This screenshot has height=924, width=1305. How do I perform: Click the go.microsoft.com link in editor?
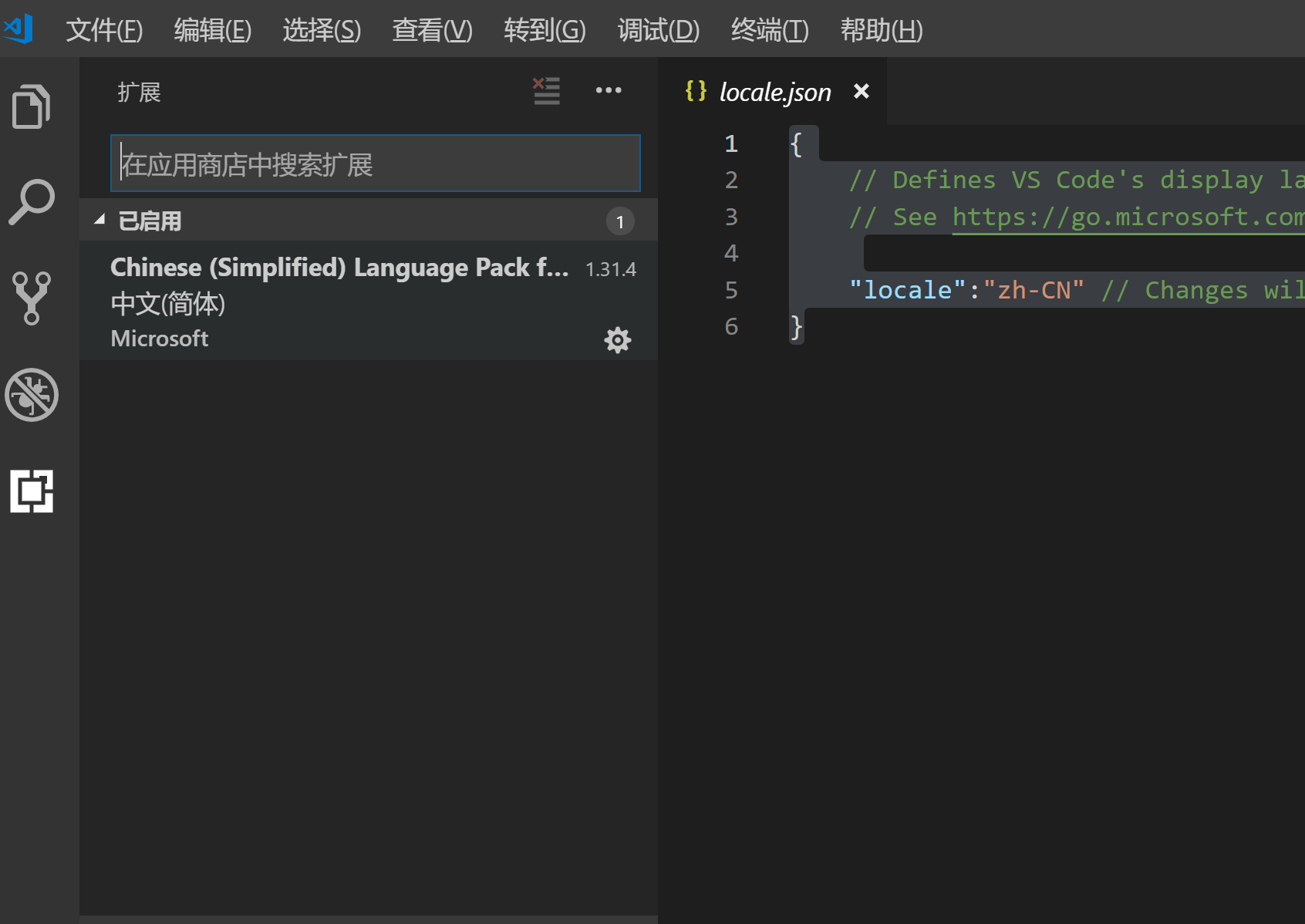tap(1128, 217)
